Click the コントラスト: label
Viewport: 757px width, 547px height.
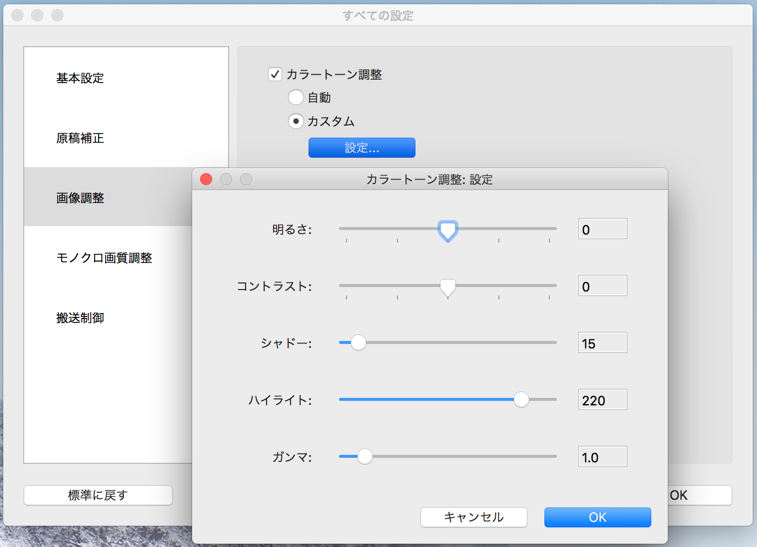[274, 287]
